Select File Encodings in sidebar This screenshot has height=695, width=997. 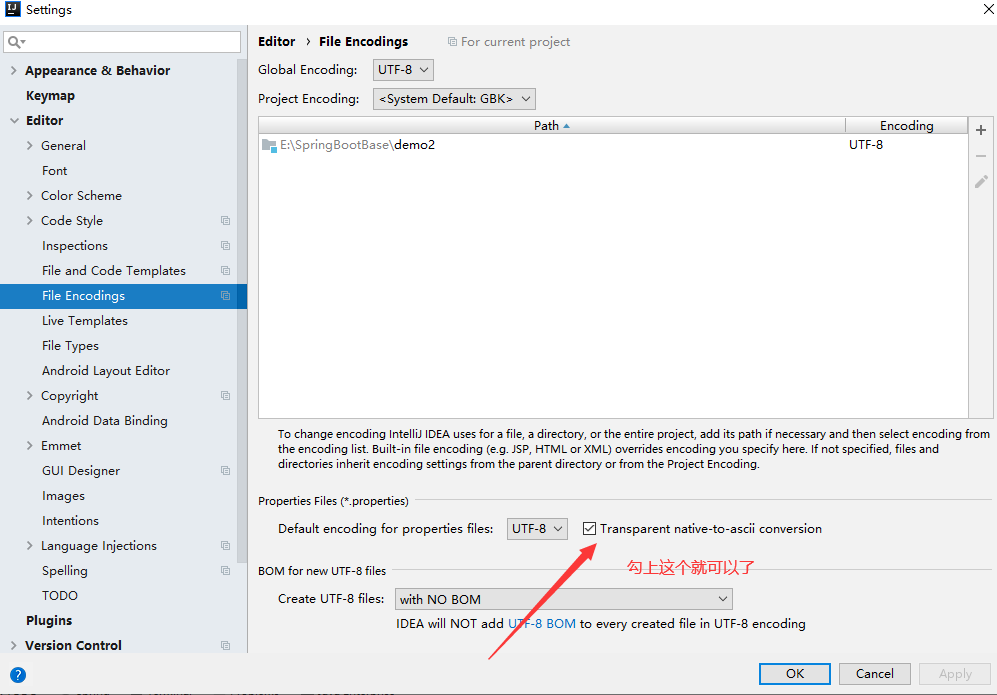tap(123, 296)
